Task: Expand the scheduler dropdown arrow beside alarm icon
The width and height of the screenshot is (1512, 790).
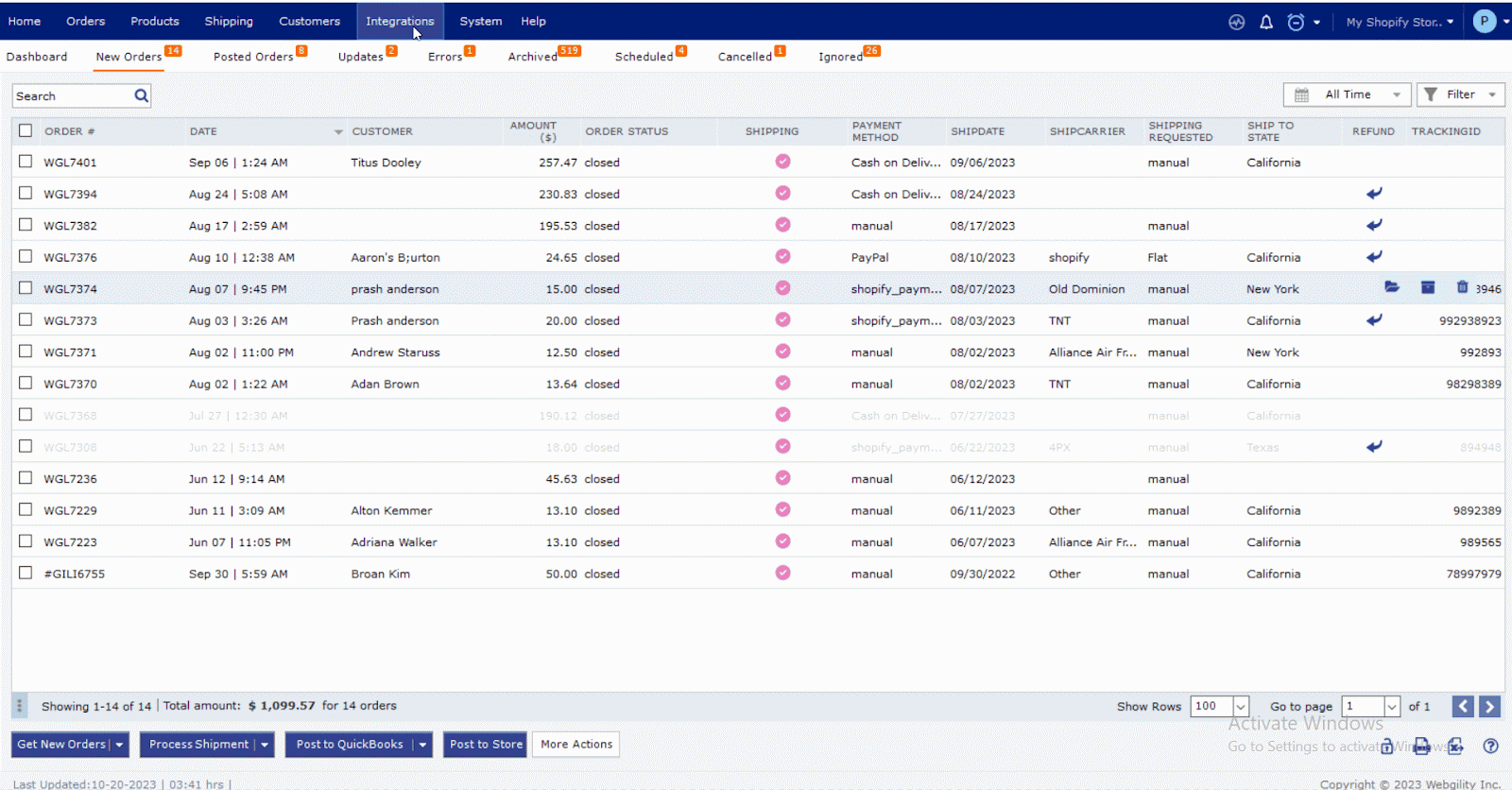Action: pos(1316,23)
